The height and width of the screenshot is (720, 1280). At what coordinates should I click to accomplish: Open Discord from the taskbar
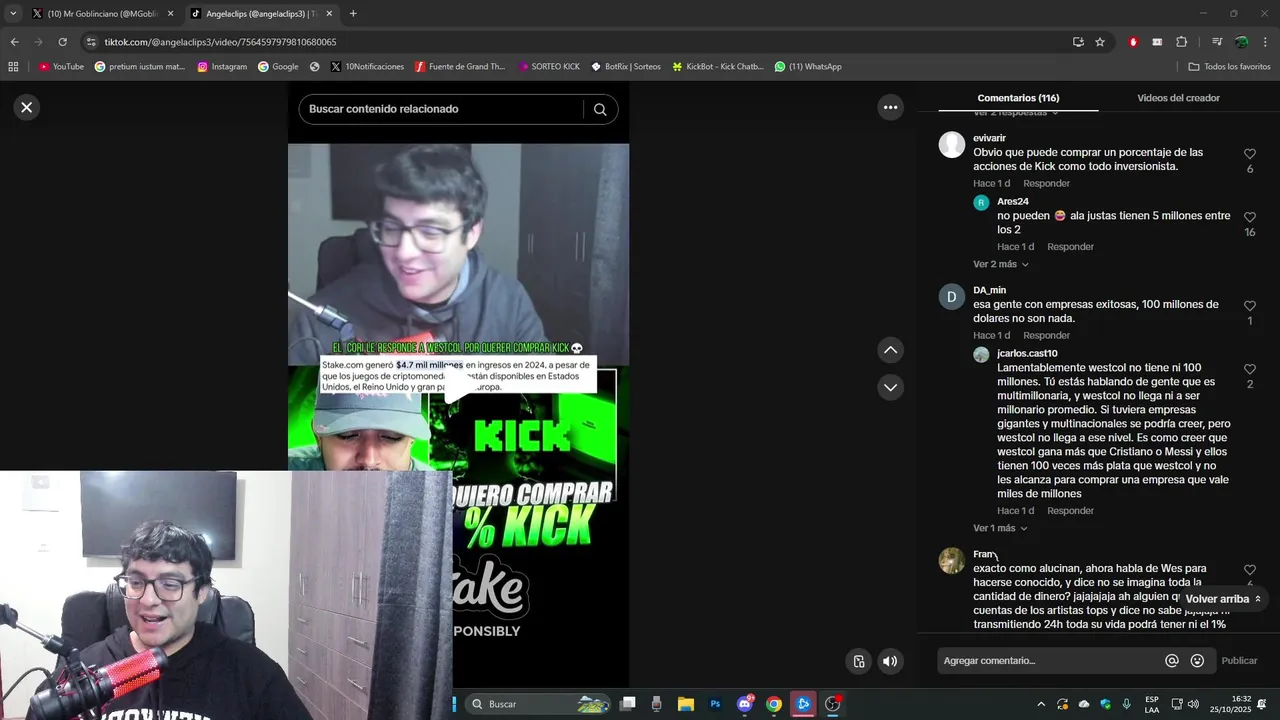(745, 704)
